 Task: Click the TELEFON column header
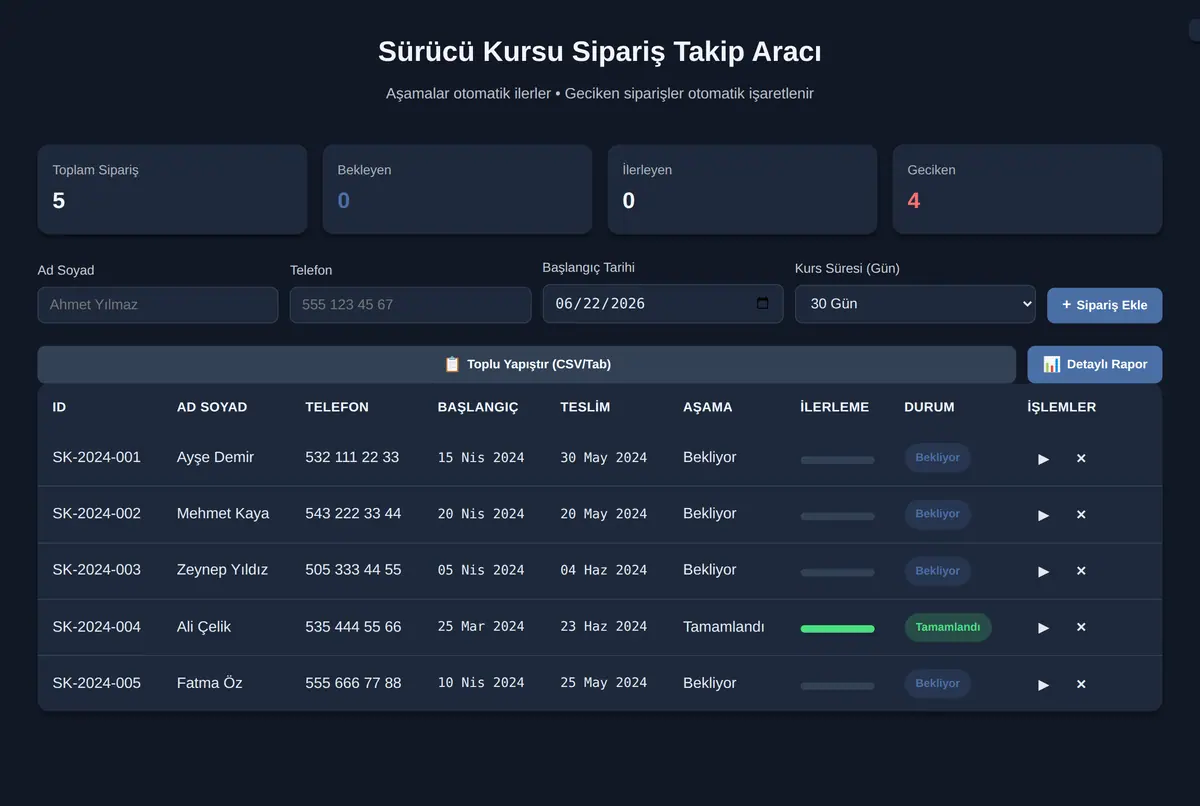click(x=337, y=407)
